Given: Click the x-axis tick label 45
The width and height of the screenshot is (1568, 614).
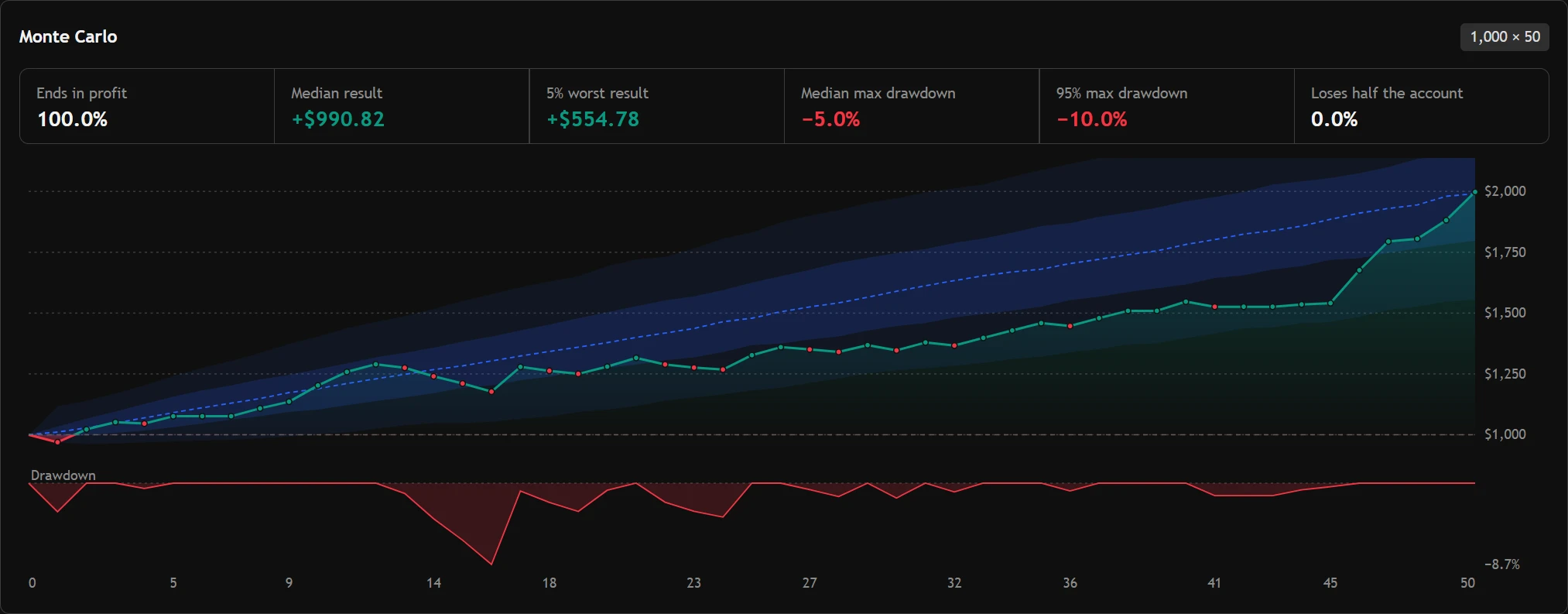Looking at the screenshot, I should pyautogui.click(x=1330, y=583).
